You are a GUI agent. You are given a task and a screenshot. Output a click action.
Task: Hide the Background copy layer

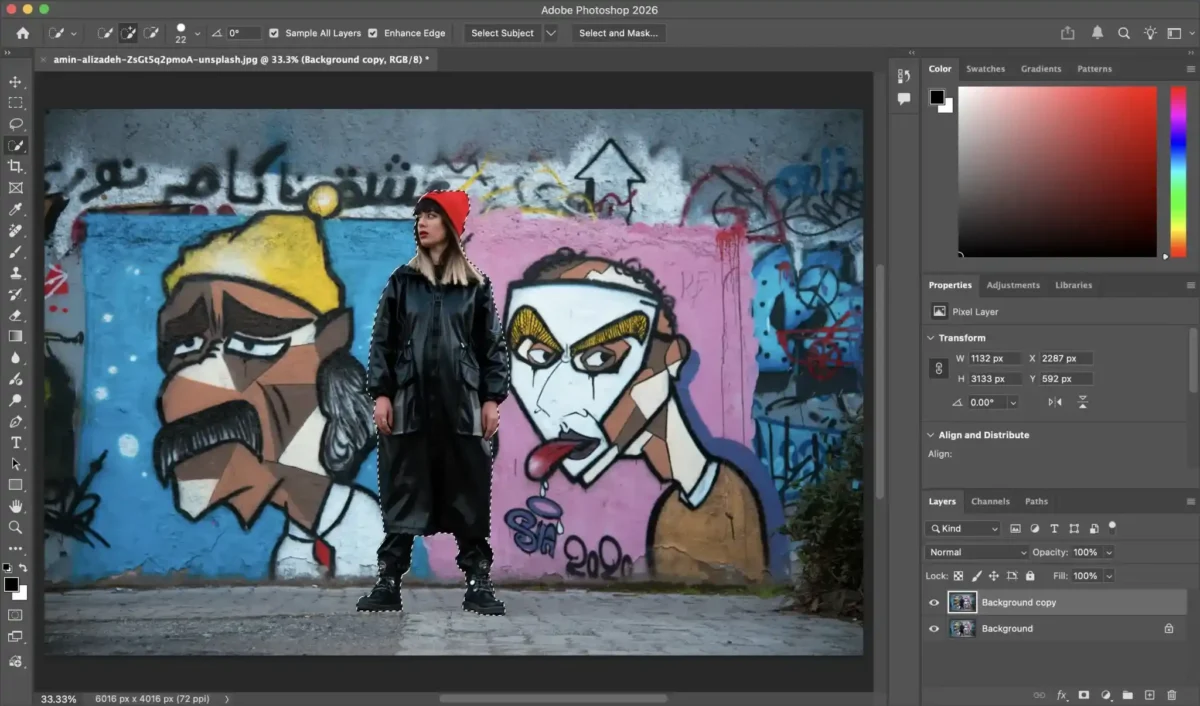coord(934,603)
